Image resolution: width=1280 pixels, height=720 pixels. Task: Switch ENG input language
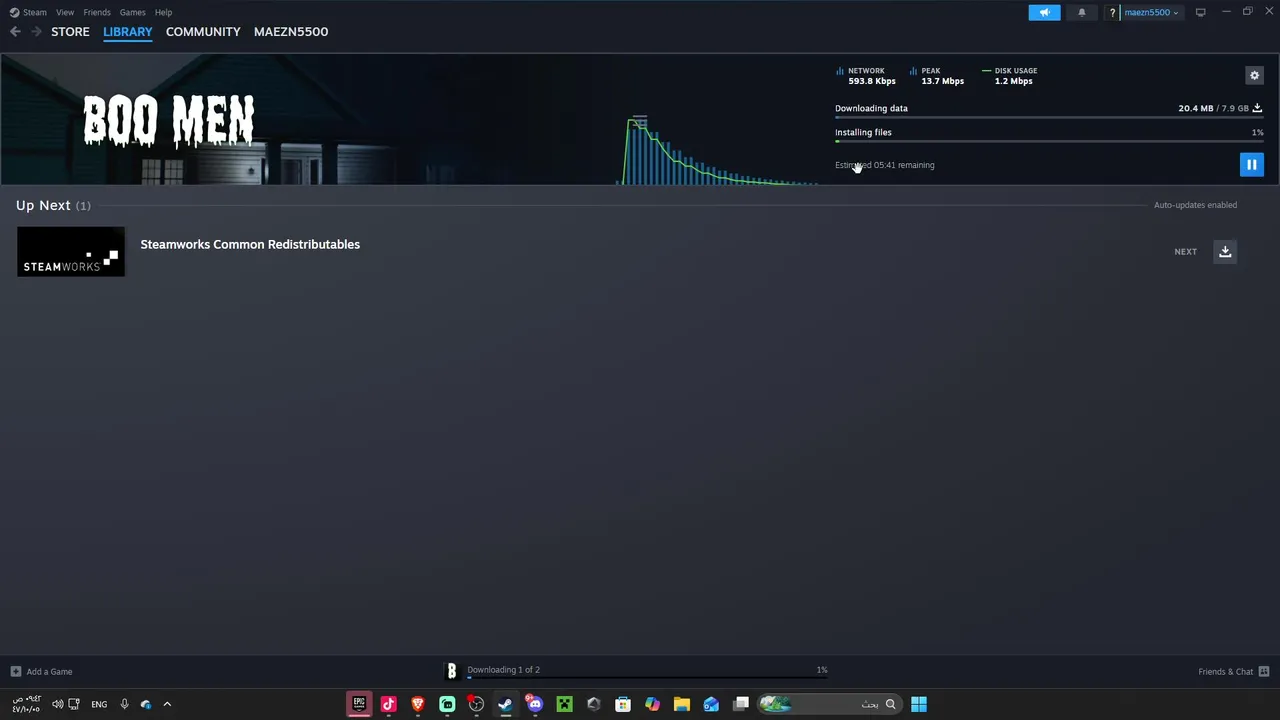tap(99, 704)
